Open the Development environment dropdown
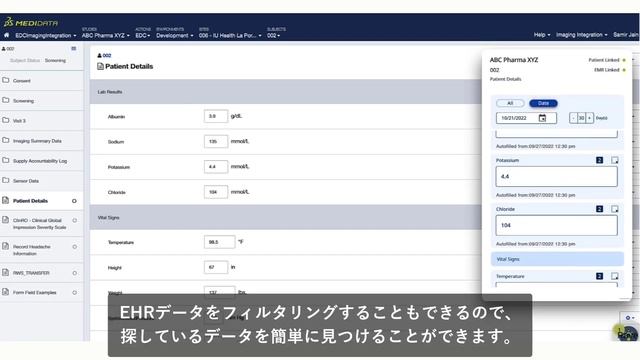The image size is (640, 360). coord(175,36)
